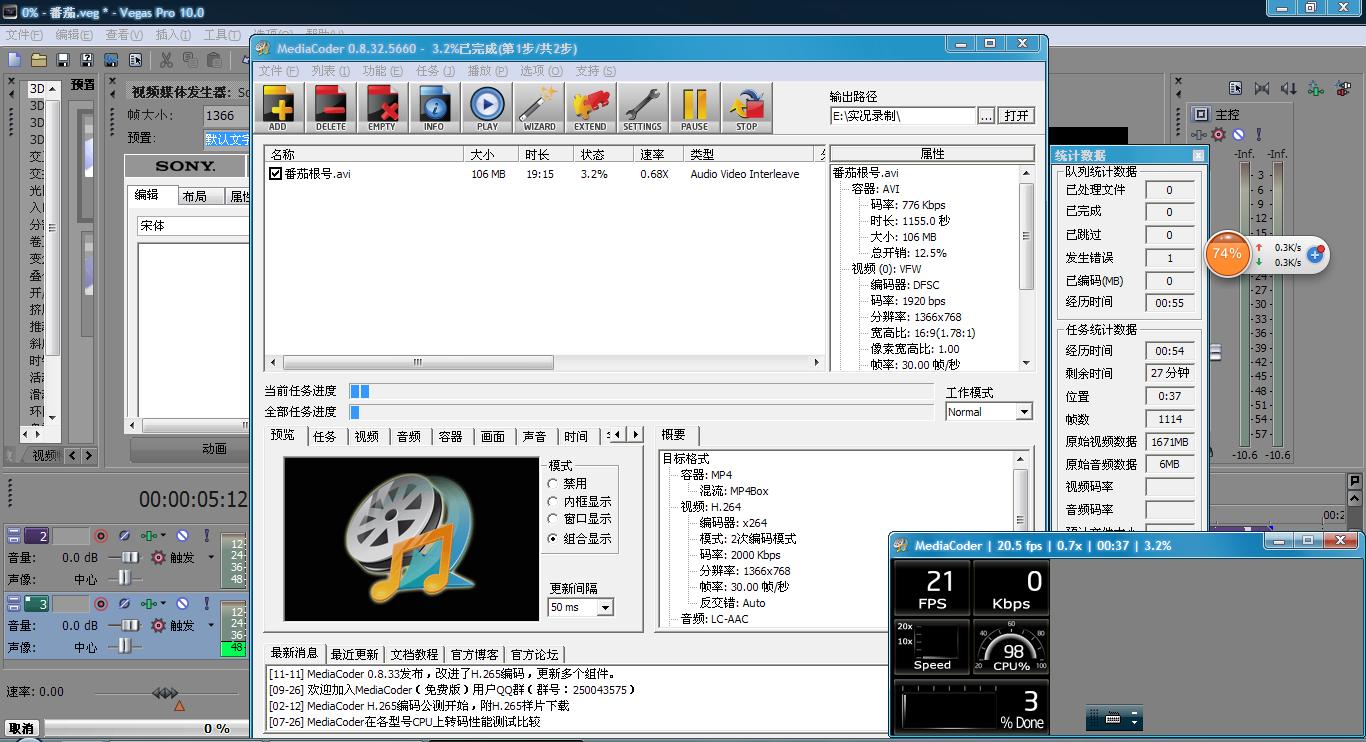Invert phase on audio track 2
Image resolution: width=1366 pixels, height=742 pixels.
point(125,536)
